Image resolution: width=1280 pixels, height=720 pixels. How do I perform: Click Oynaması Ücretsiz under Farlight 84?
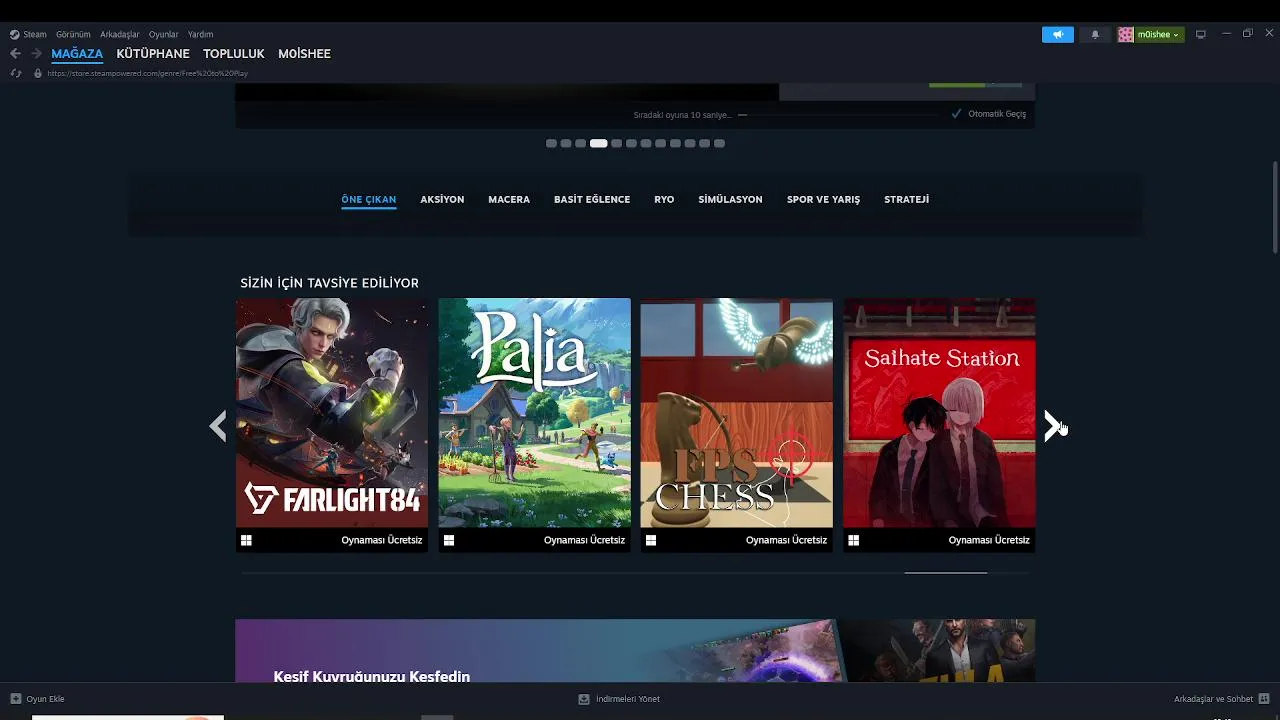[382, 540]
